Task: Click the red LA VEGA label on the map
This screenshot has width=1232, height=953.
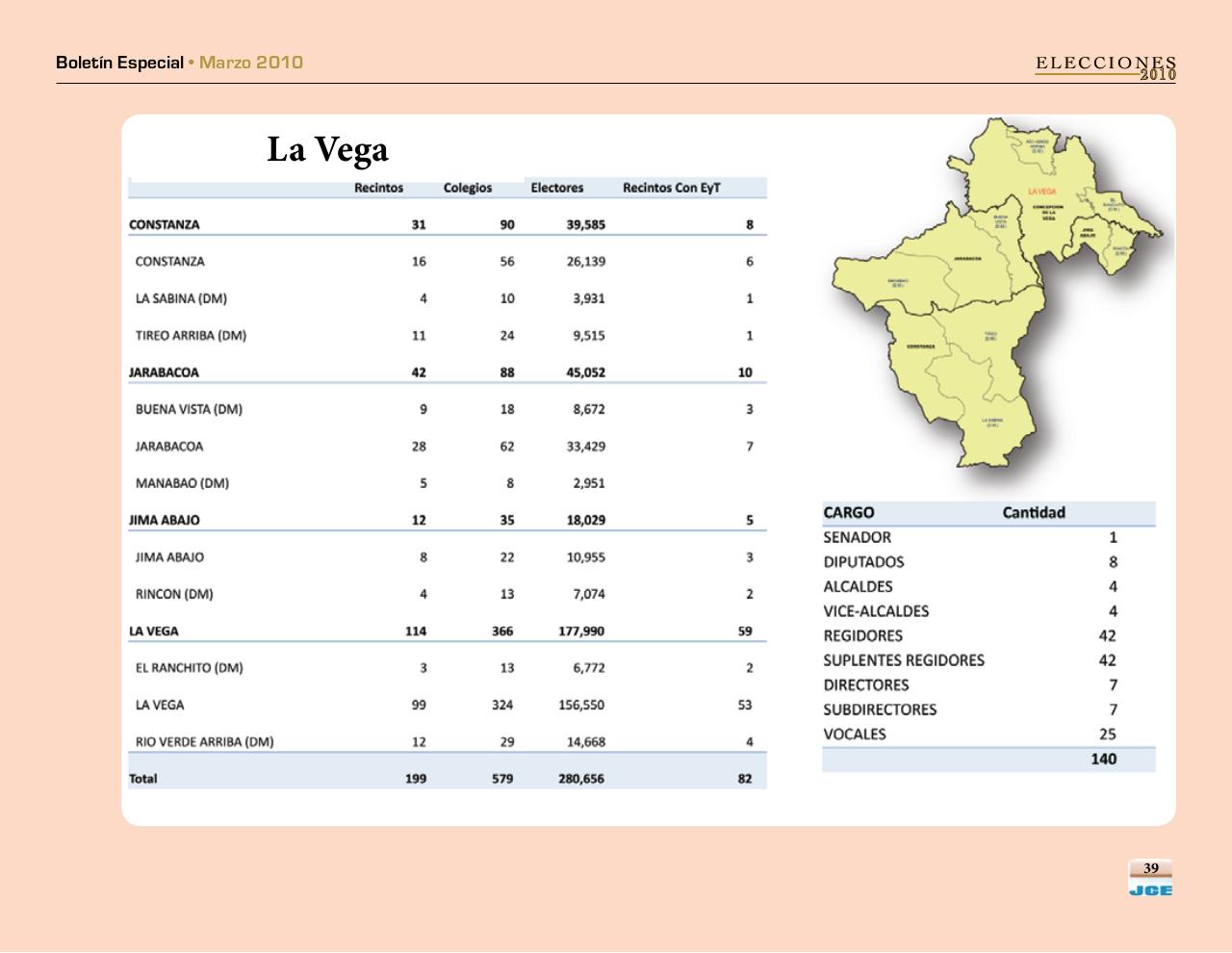Action: 1042,192
